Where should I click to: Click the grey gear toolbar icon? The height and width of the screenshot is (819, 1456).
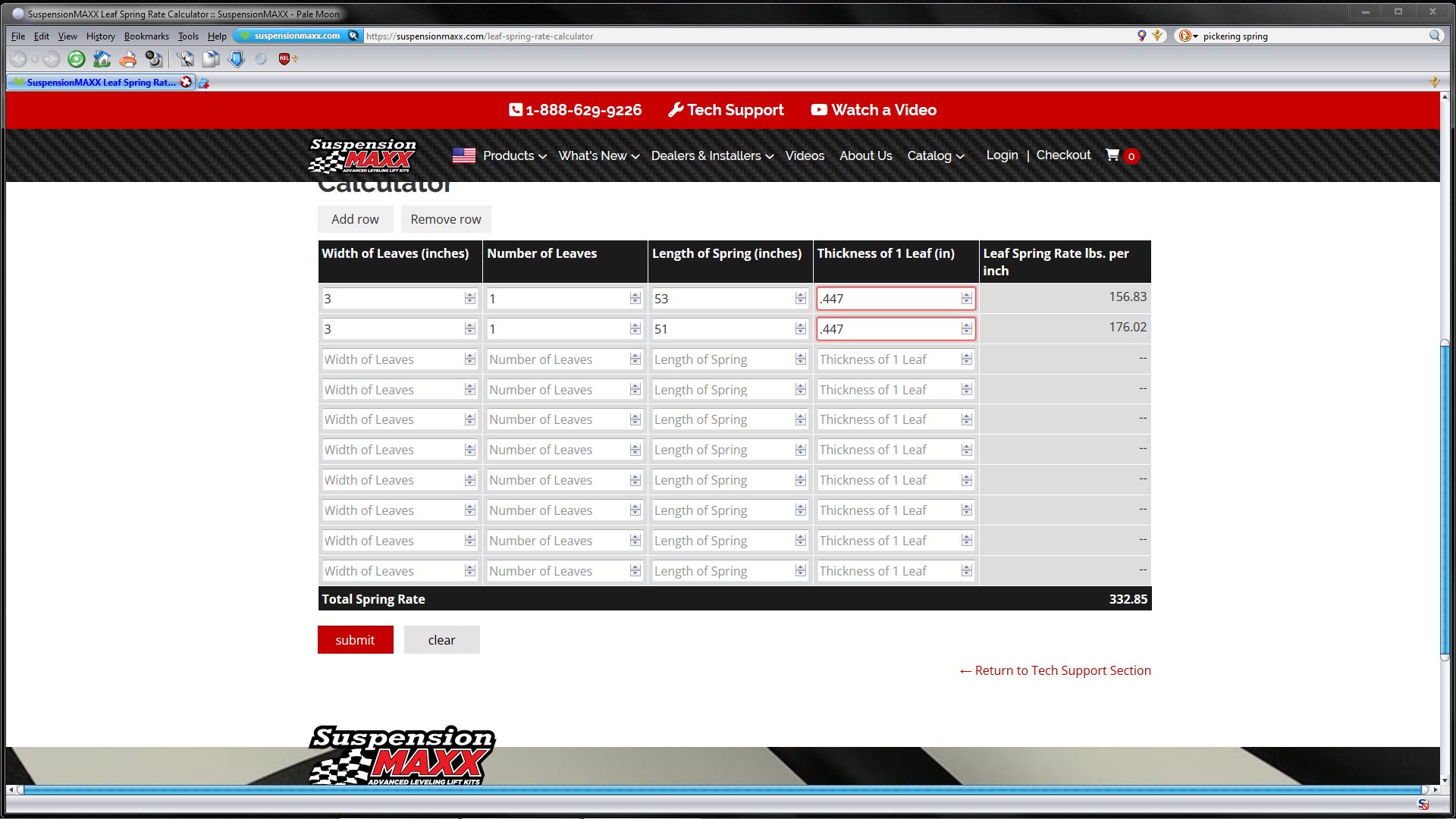click(261, 59)
